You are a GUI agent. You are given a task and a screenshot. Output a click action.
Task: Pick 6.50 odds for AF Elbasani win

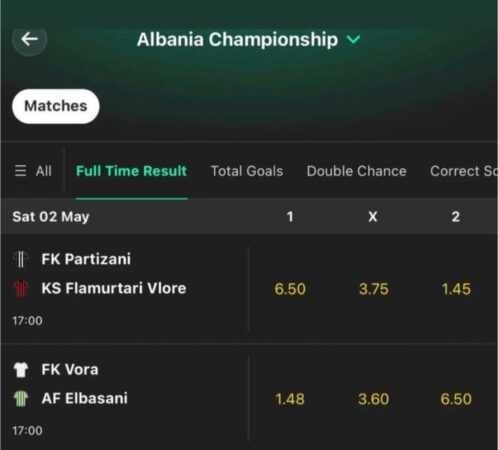click(x=456, y=399)
